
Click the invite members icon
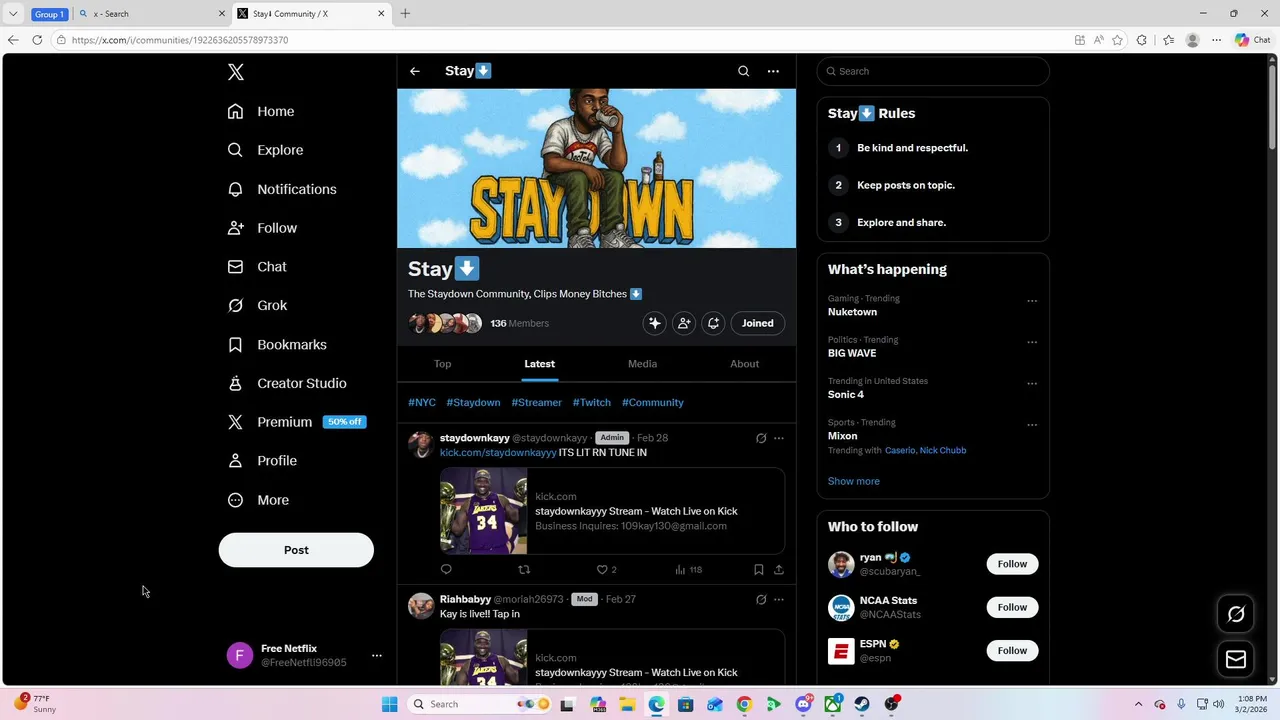[x=684, y=323]
